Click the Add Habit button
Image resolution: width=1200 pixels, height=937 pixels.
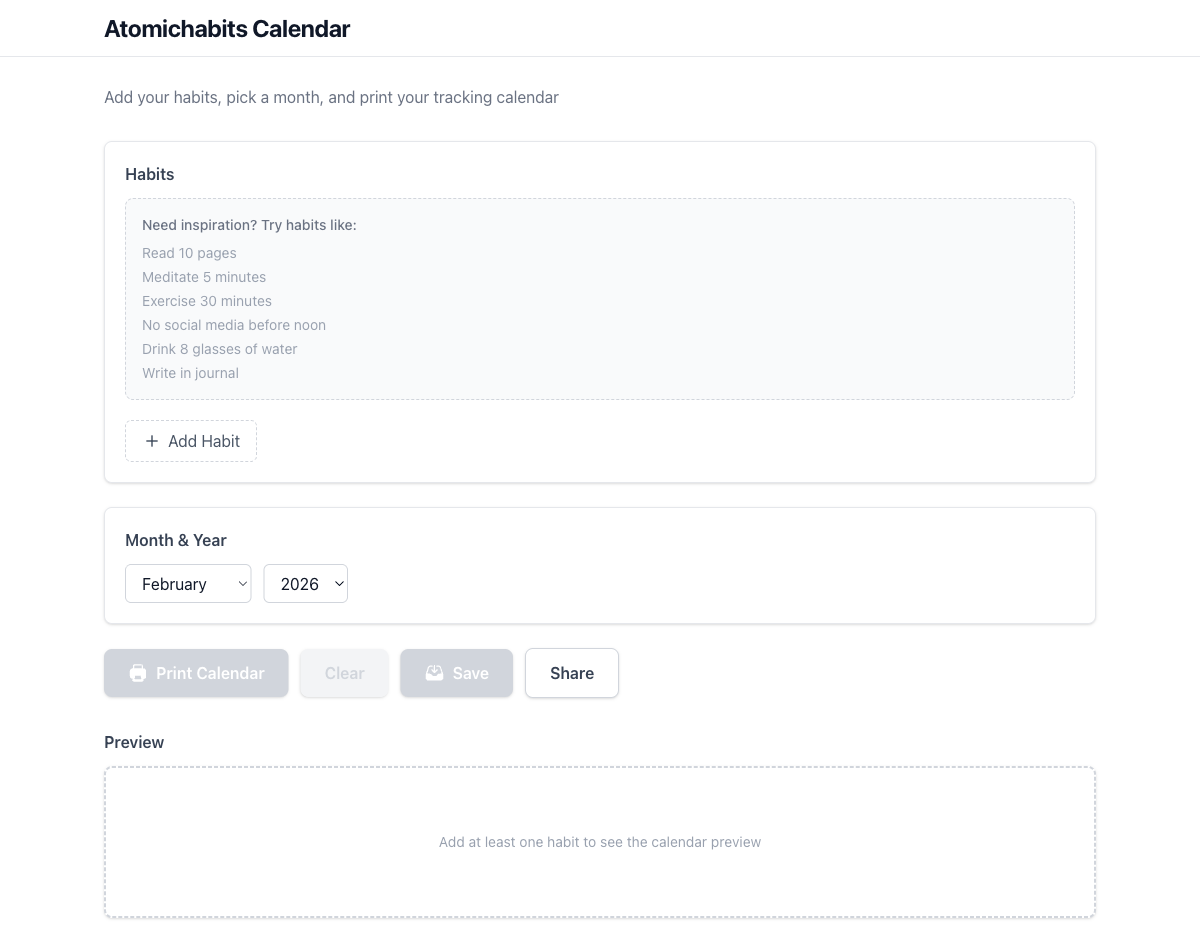coord(191,441)
